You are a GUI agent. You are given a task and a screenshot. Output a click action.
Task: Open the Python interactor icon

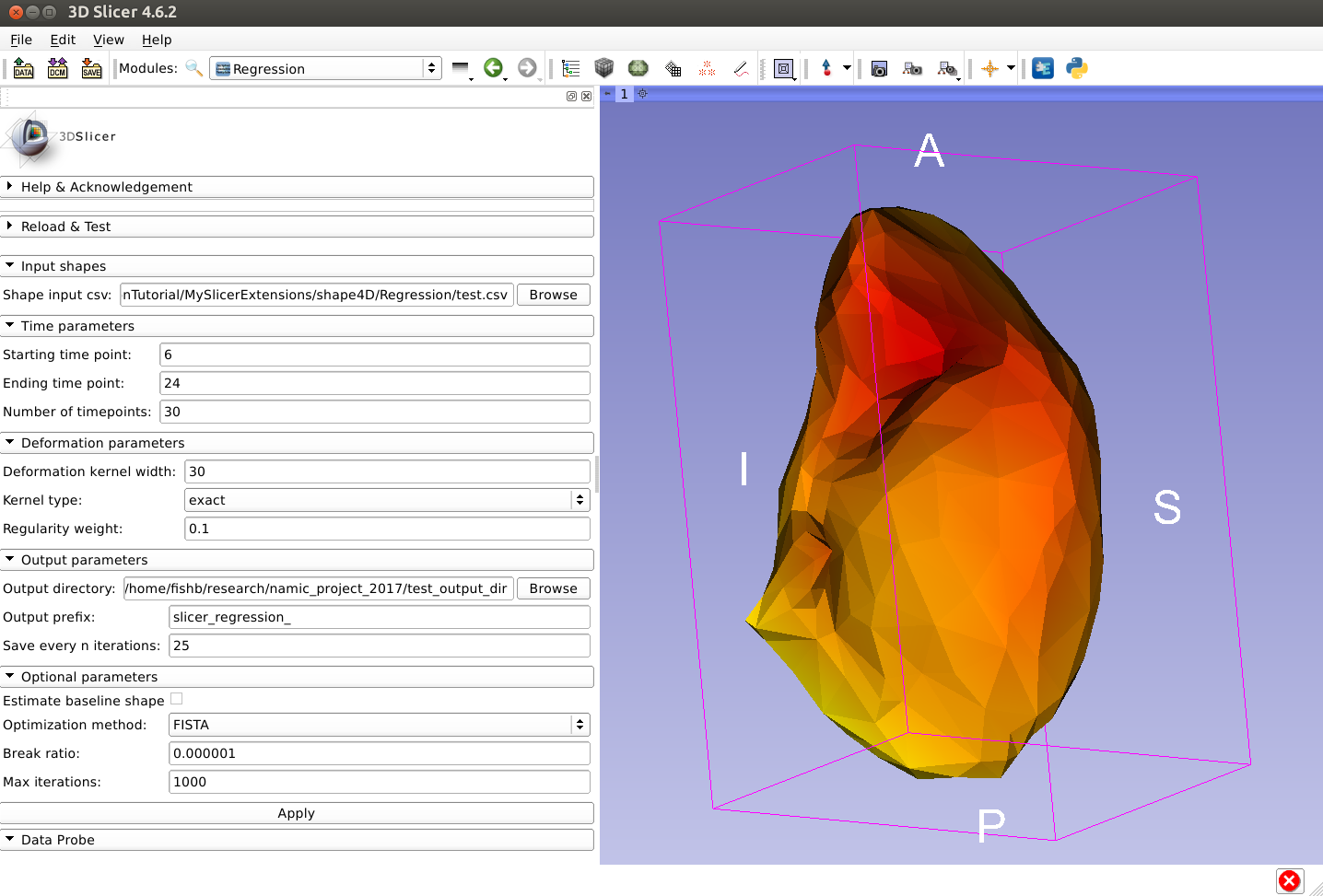tap(1076, 68)
